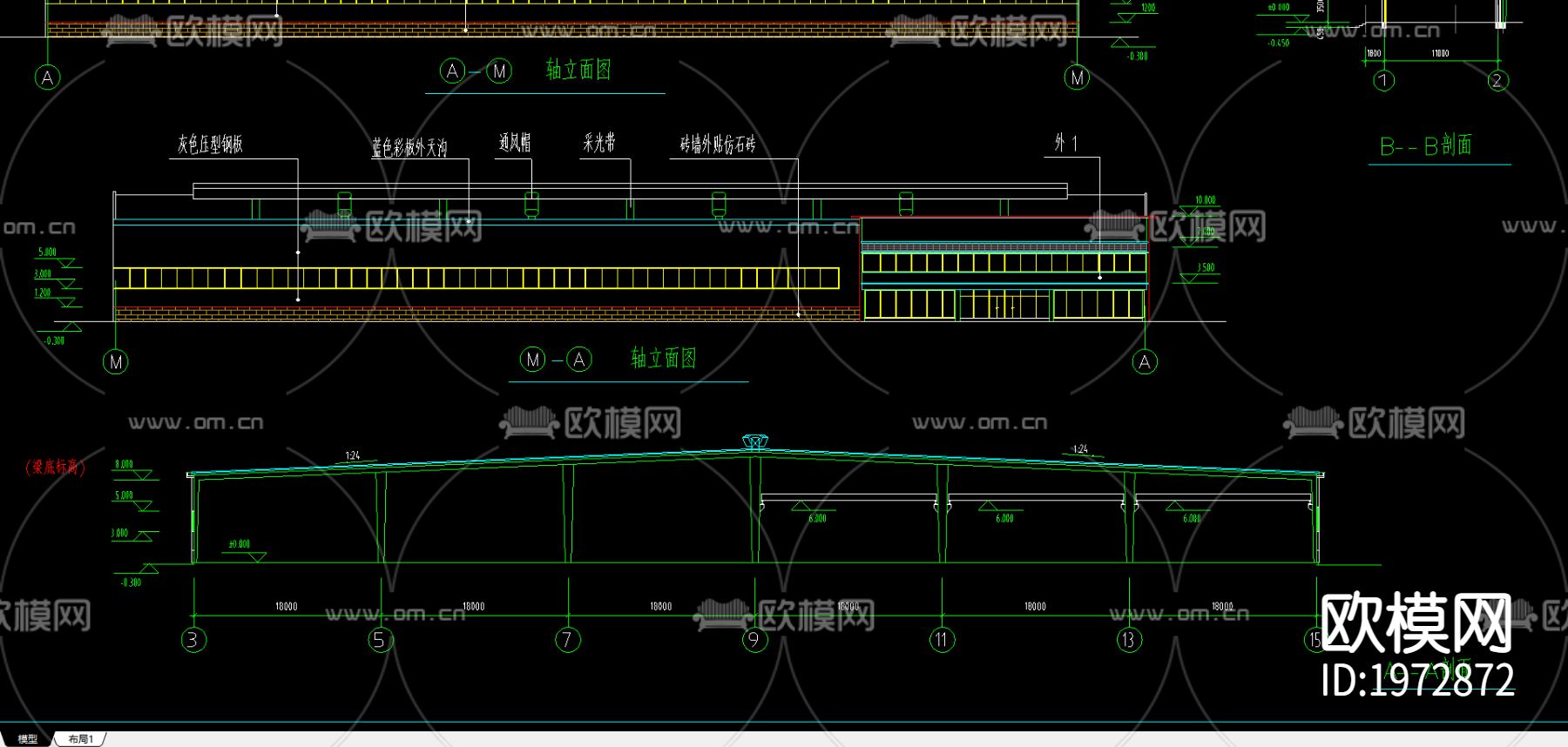Pick the 1:24 slope label on the left roof
Viewport: 1568px width, 747px height.
pyautogui.click(x=353, y=456)
